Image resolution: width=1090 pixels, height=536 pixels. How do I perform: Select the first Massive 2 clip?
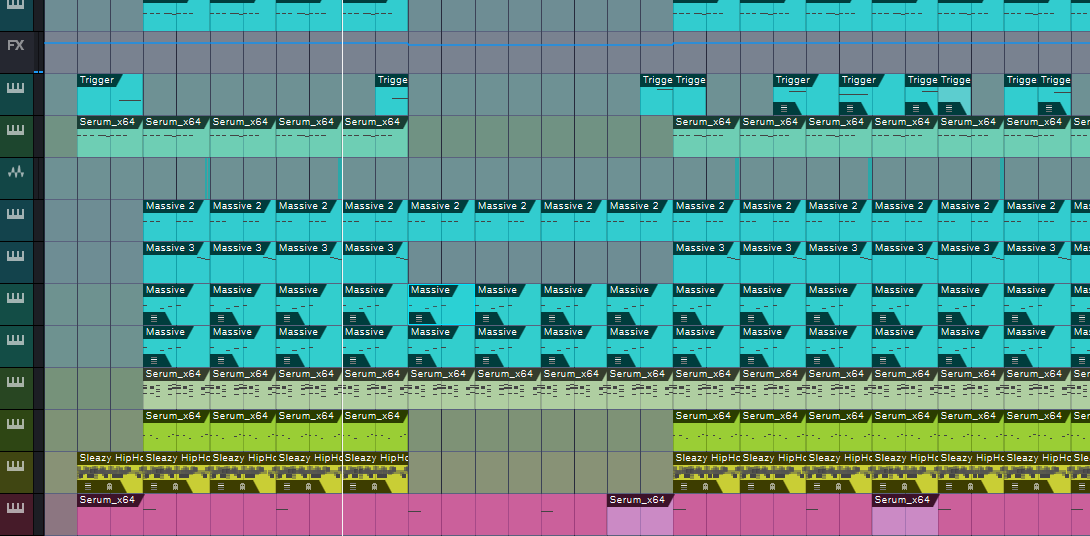point(177,220)
